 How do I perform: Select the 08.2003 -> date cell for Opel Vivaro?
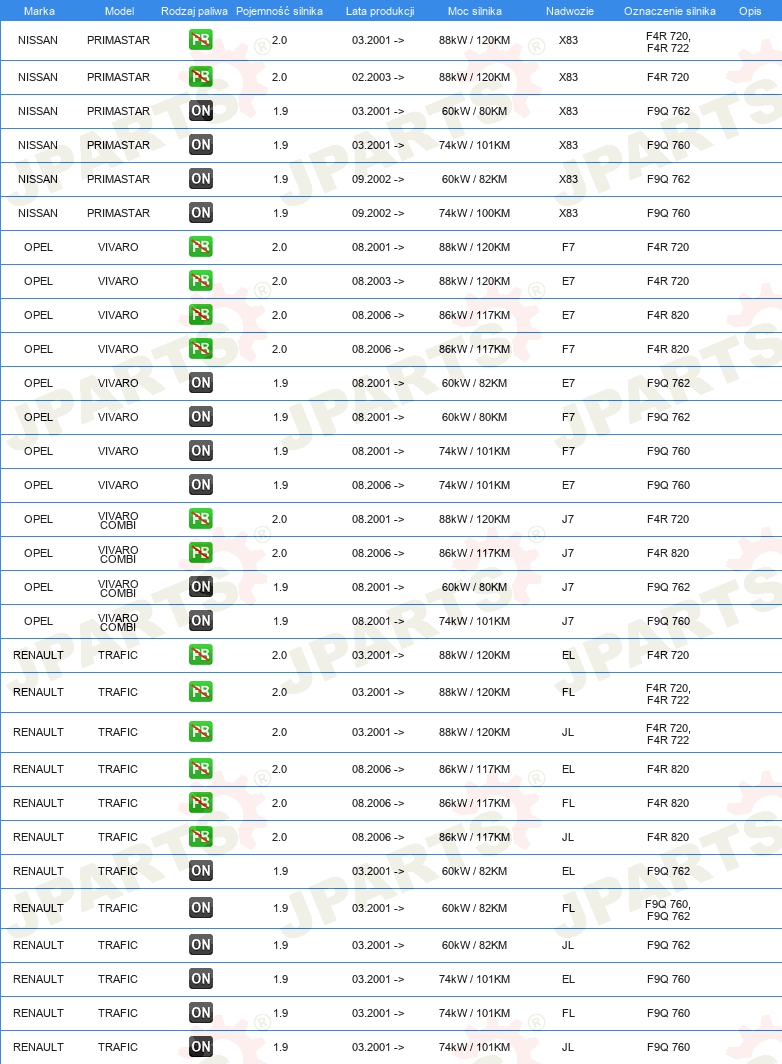[x=377, y=281]
